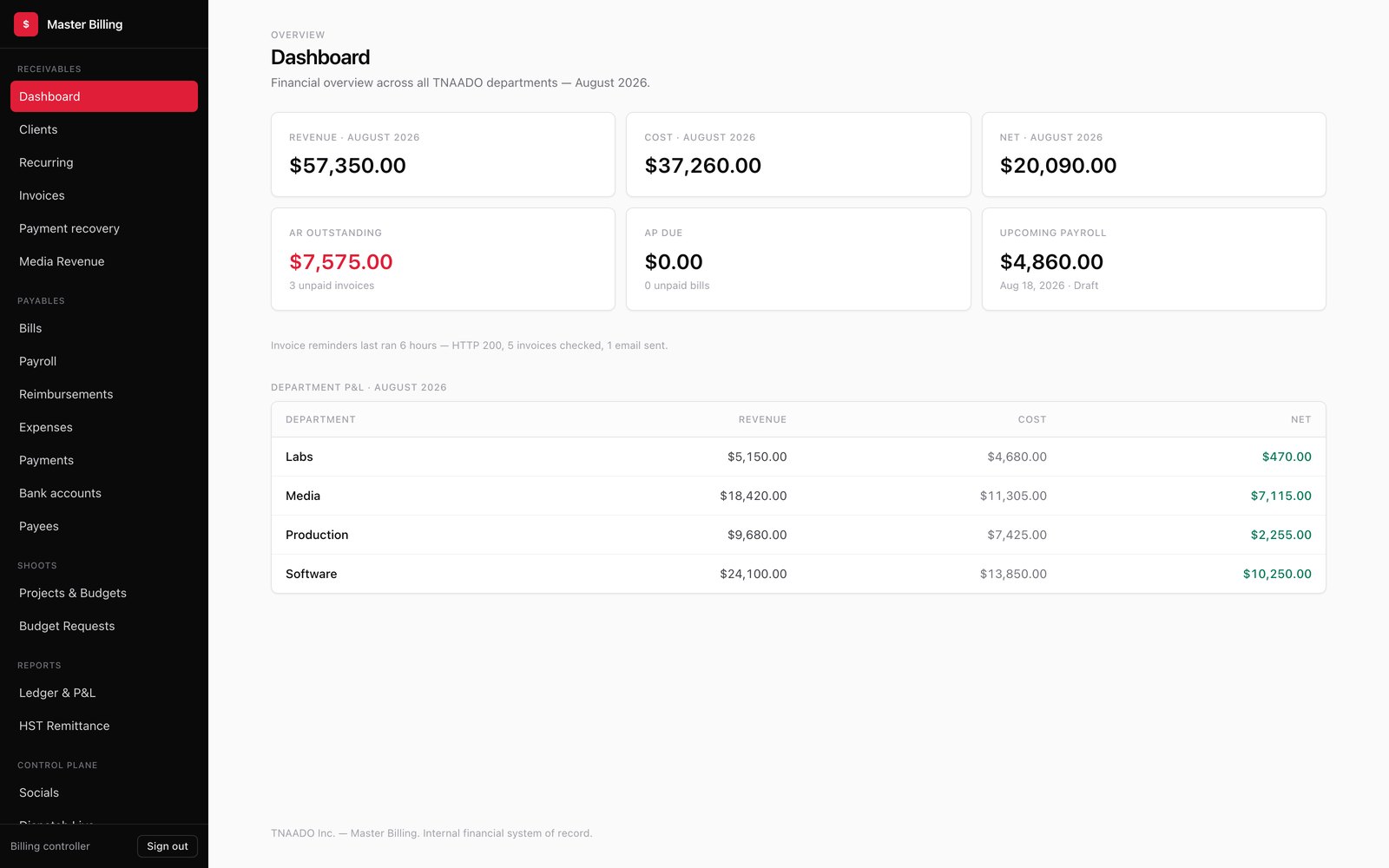Click the AR Outstanding $7,575.00 amount
This screenshot has height=868, width=1389.
(341, 261)
